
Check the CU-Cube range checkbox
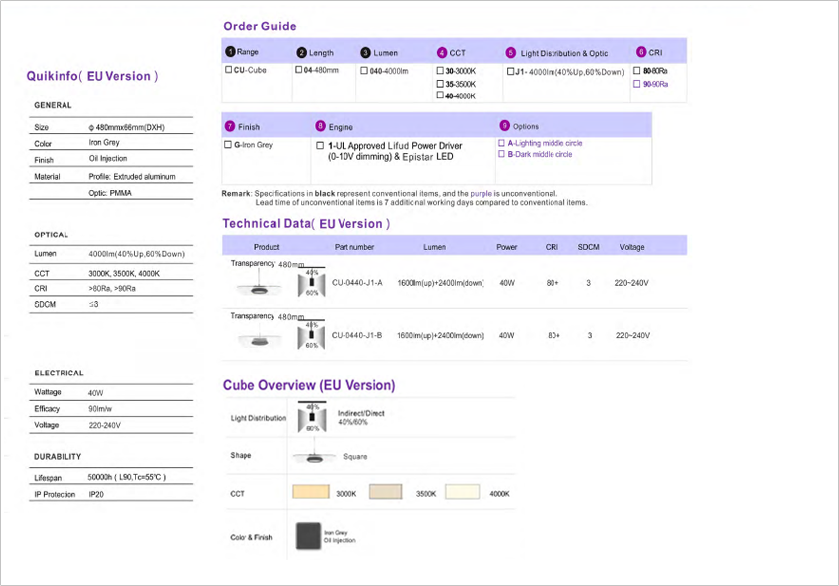(x=229, y=71)
